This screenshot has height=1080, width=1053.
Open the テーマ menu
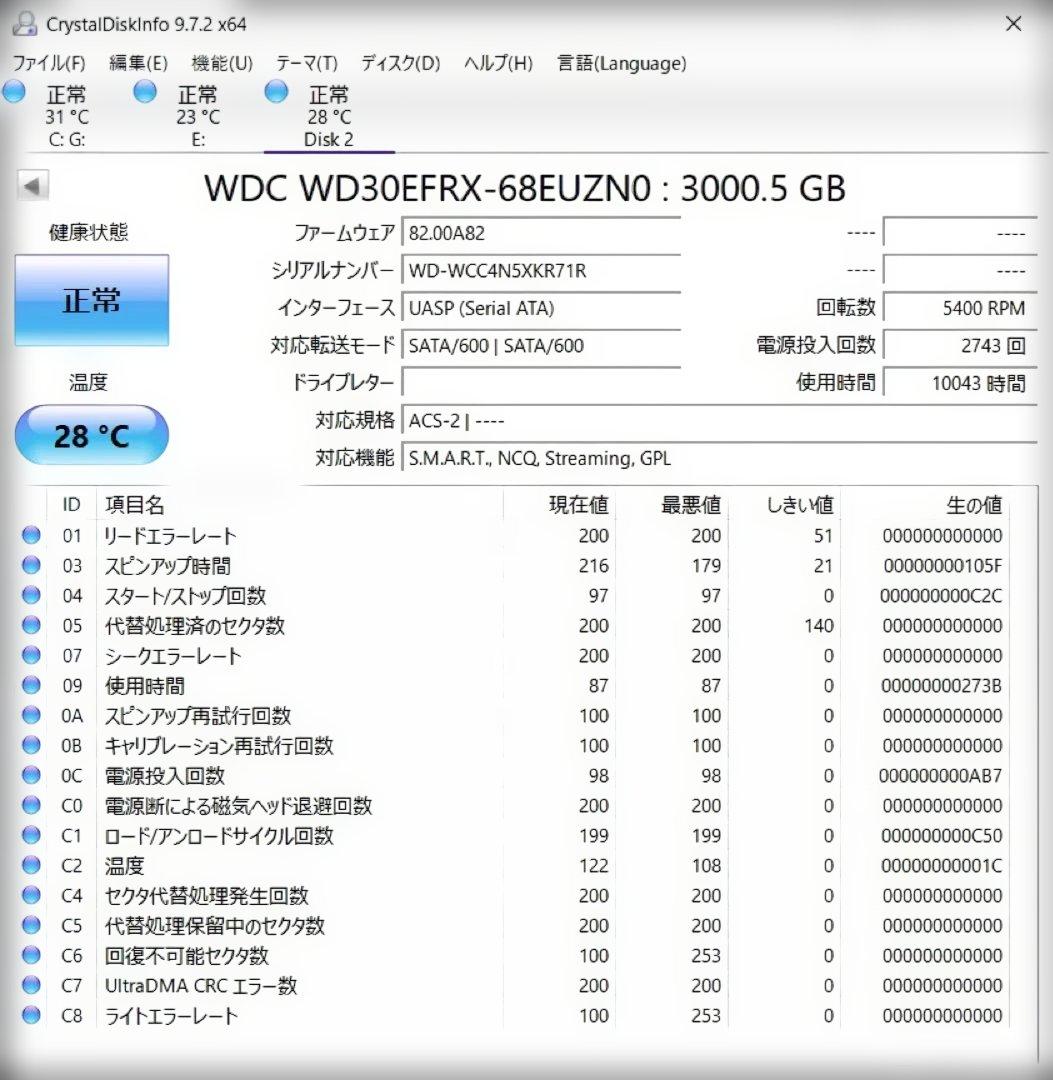coord(305,63)
